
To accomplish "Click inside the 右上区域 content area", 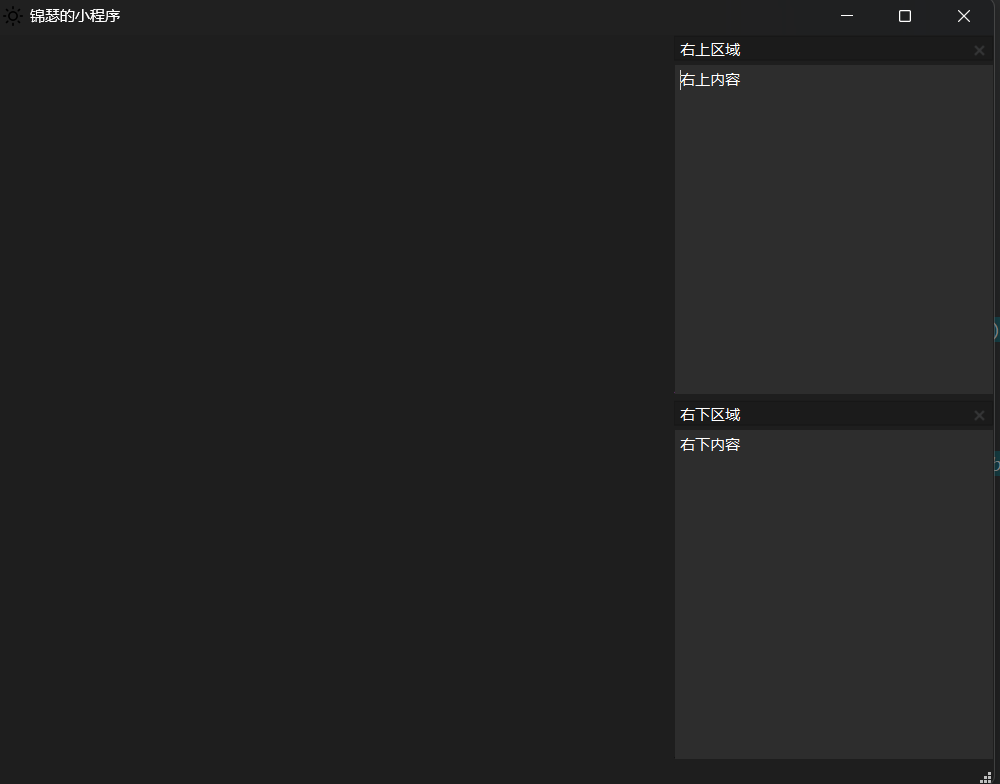I will tap(835, 230).
